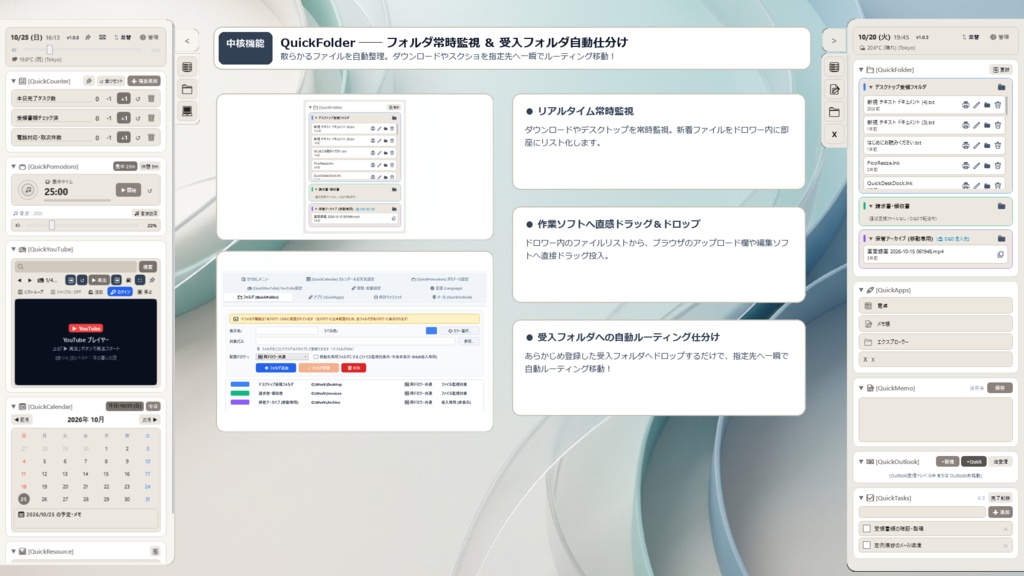Copy the 2026-10-15 mp4 file with its copy icon

tap(1000, 254)
